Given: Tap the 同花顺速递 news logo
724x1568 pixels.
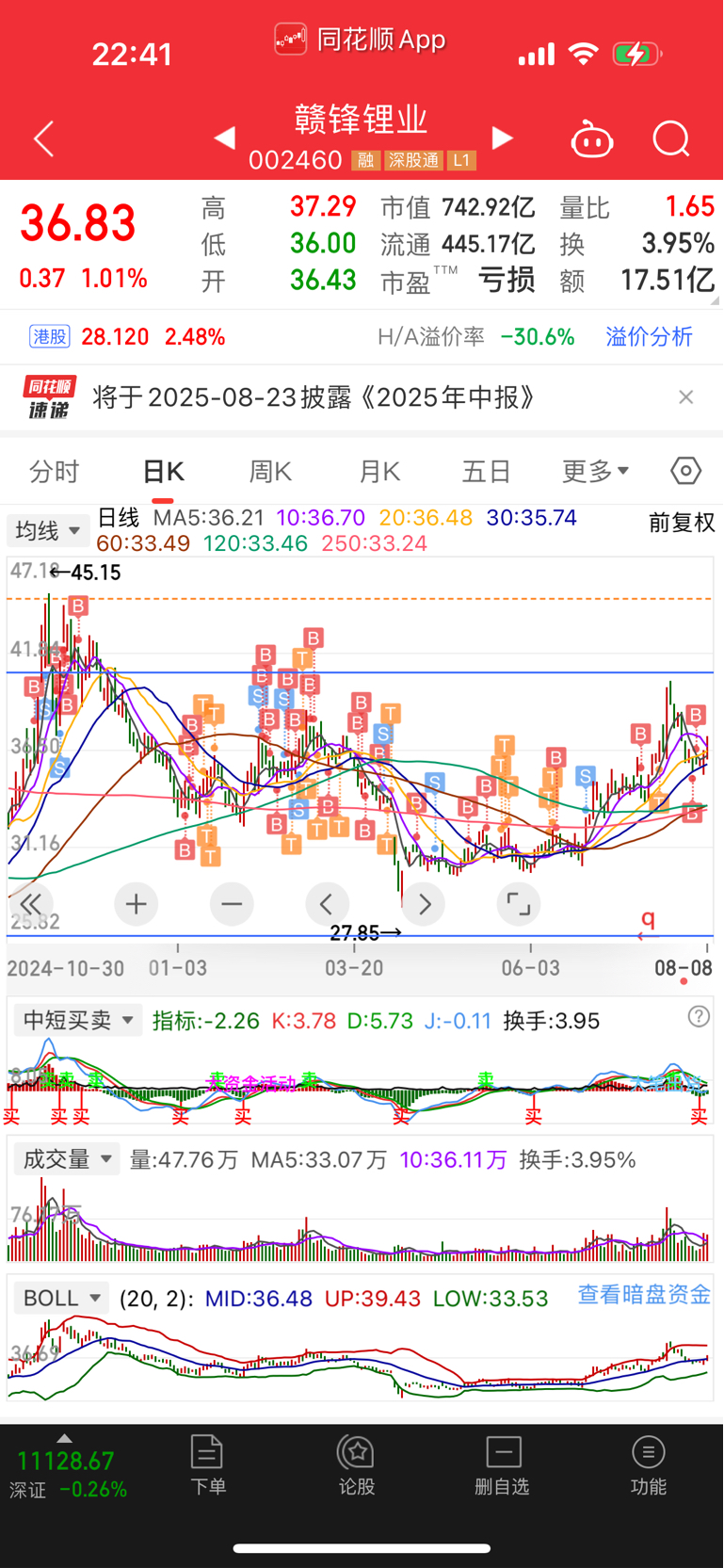Looking at the screenshot, I should tap(50, 397).
